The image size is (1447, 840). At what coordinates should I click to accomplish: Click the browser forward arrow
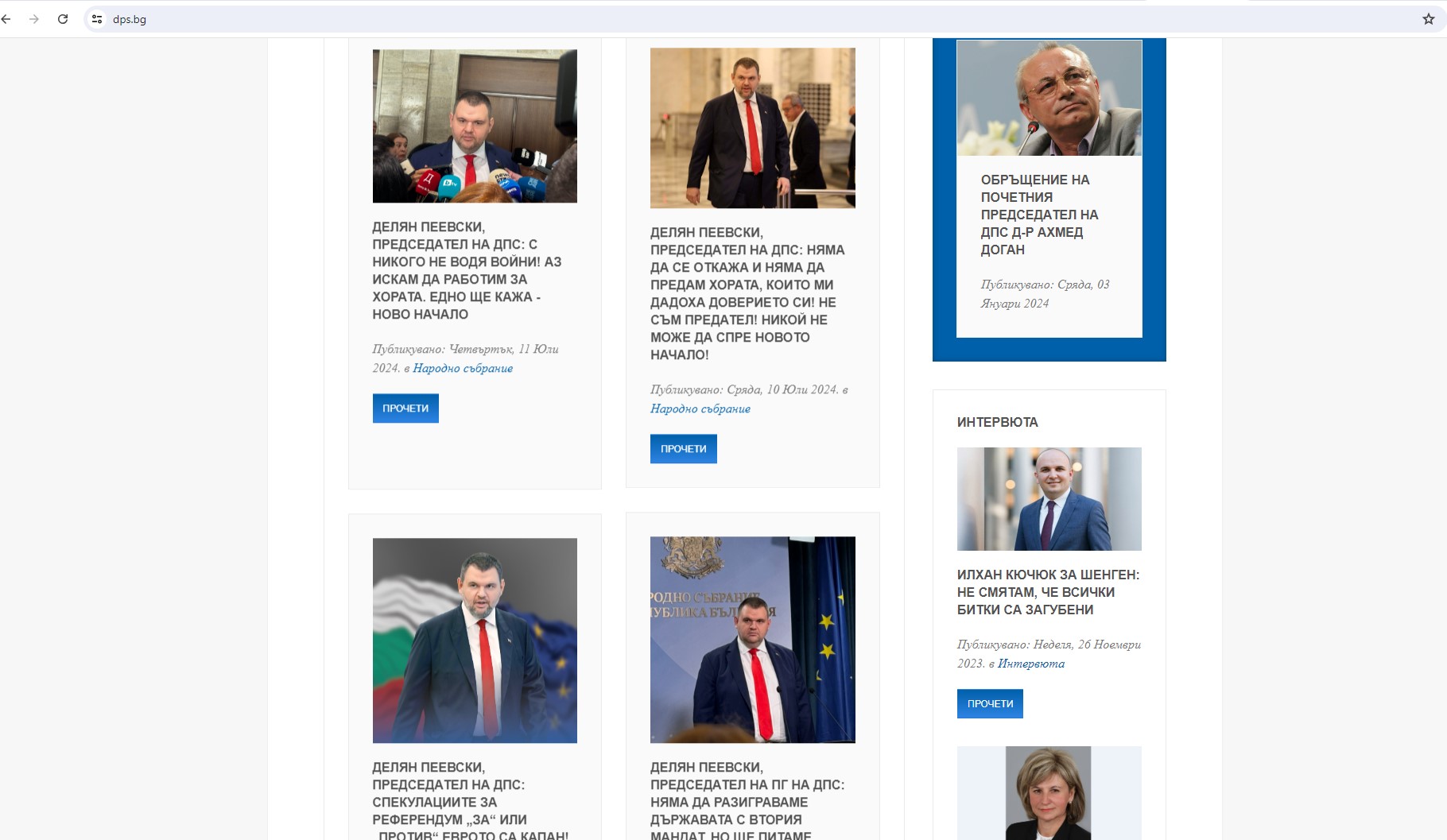[x=33, y=19]
